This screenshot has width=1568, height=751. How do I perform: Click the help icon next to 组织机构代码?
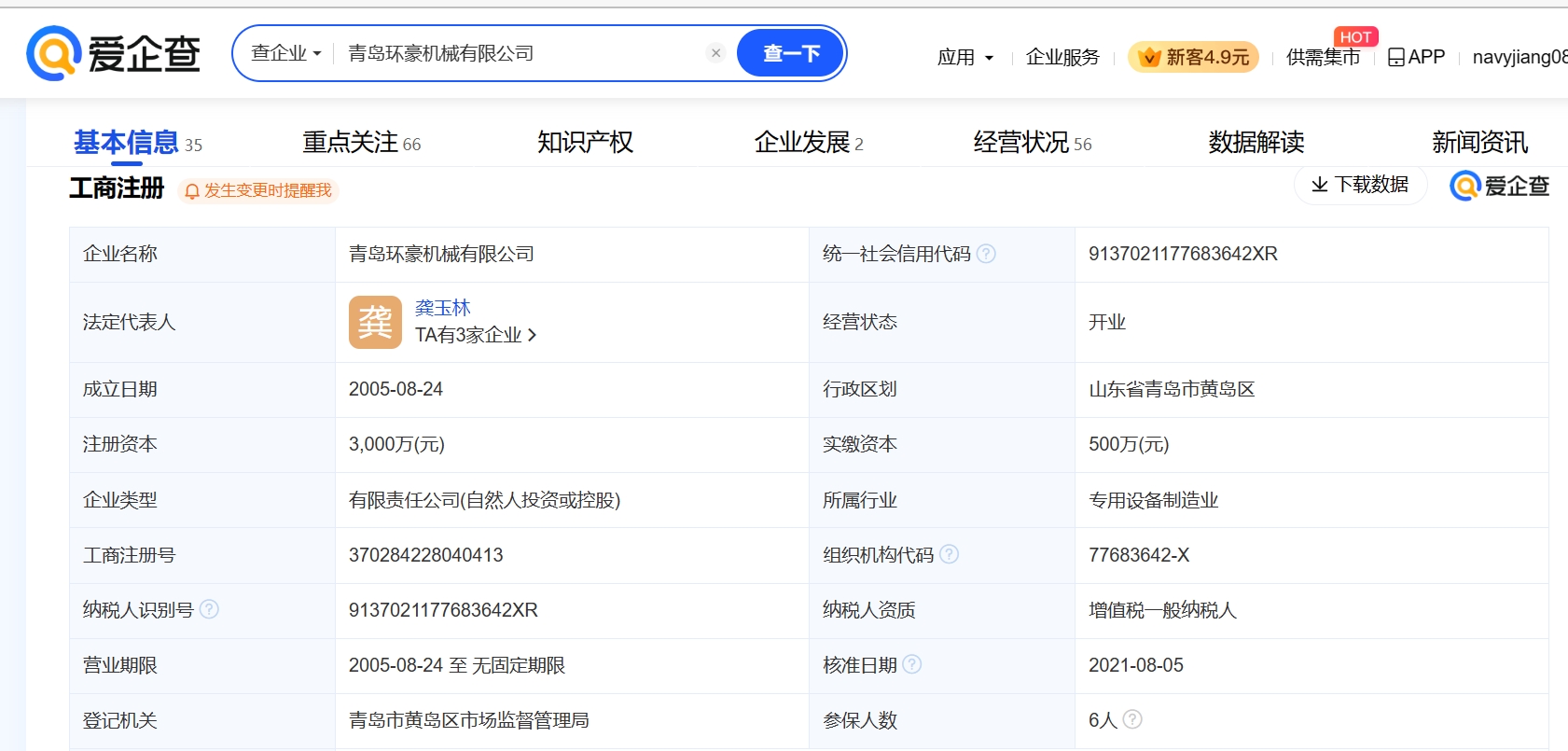(949, 554)
